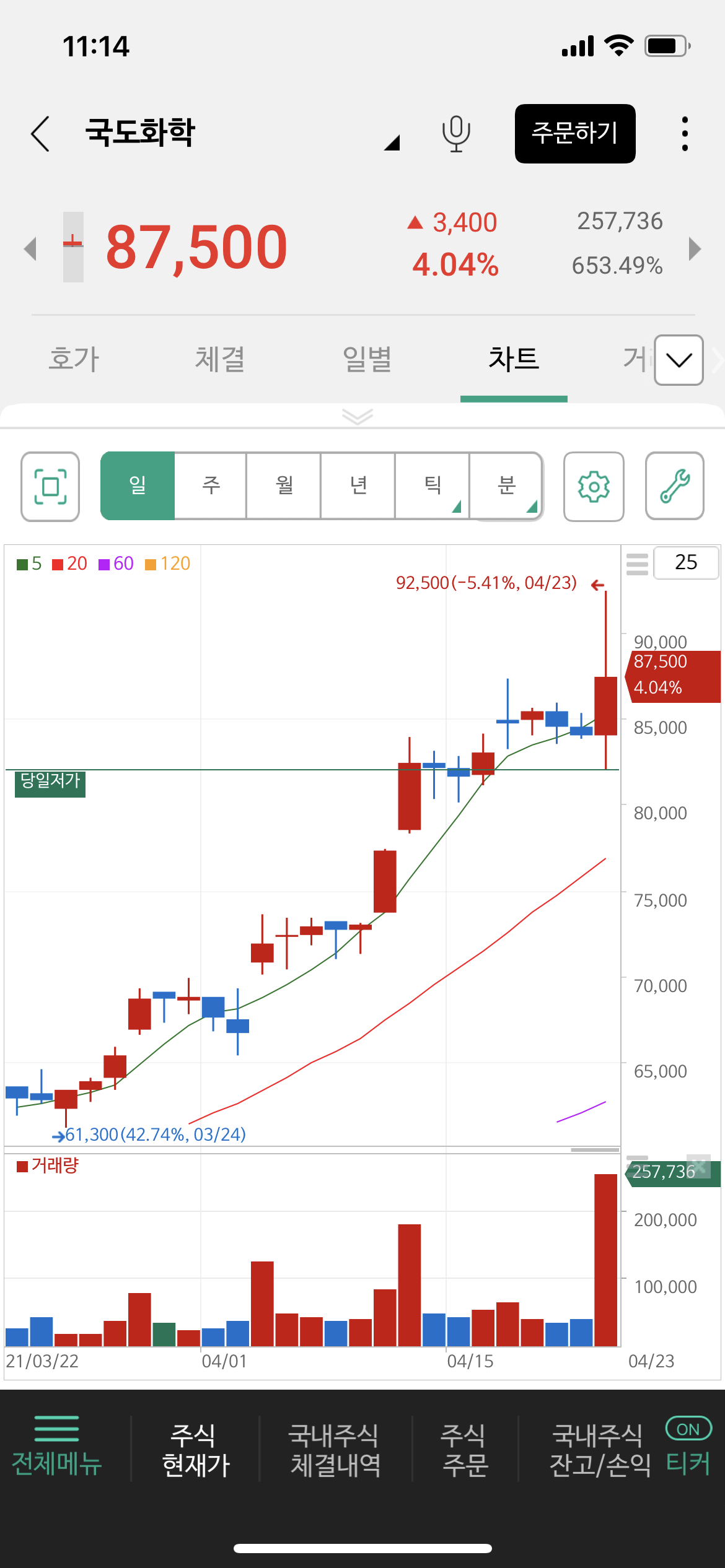Show previous stock with left triangle arrow
The width and height of the screenshot is (725, 1568).
(x=30, y=249)
